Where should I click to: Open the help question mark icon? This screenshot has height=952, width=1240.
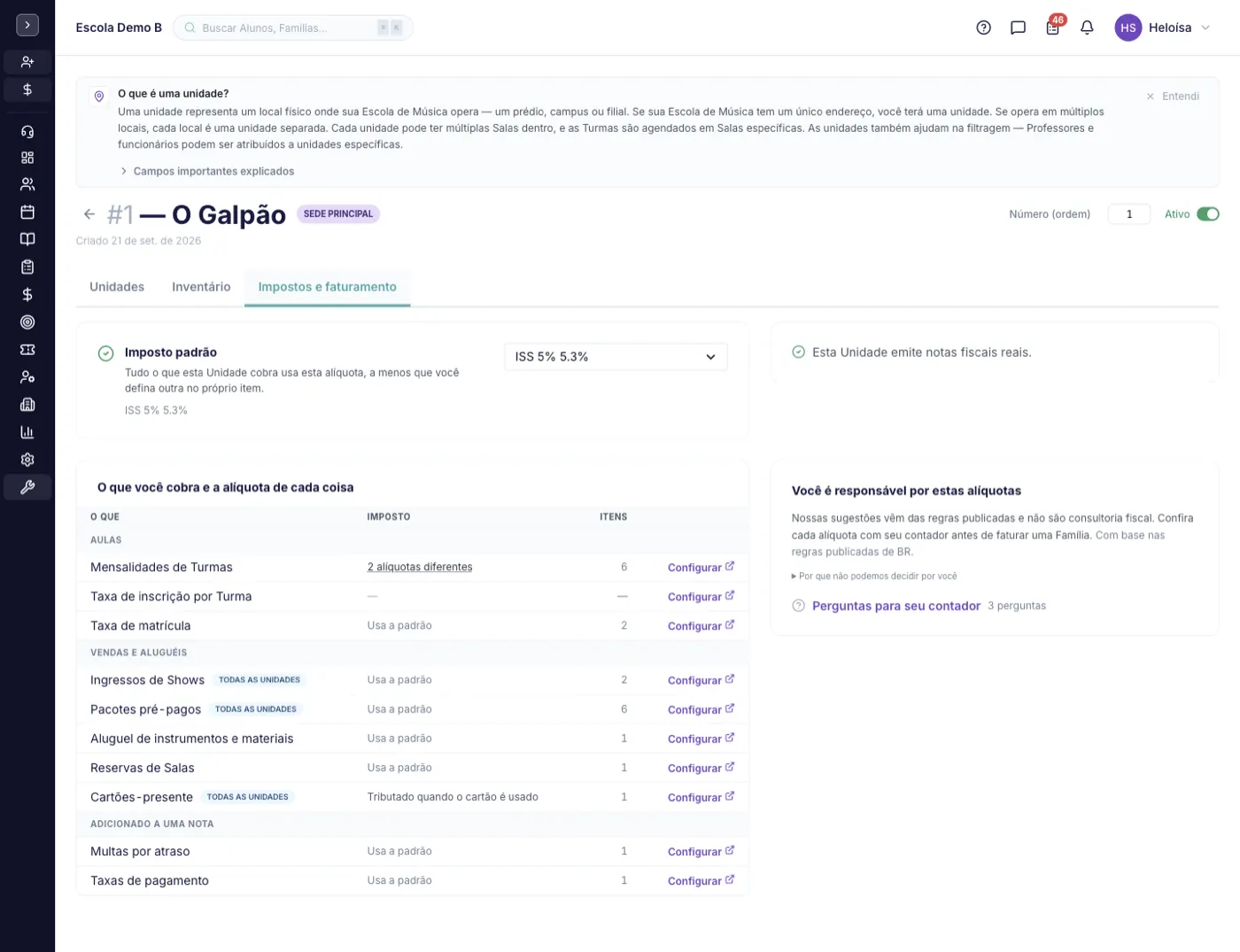(x=983, y=27)
